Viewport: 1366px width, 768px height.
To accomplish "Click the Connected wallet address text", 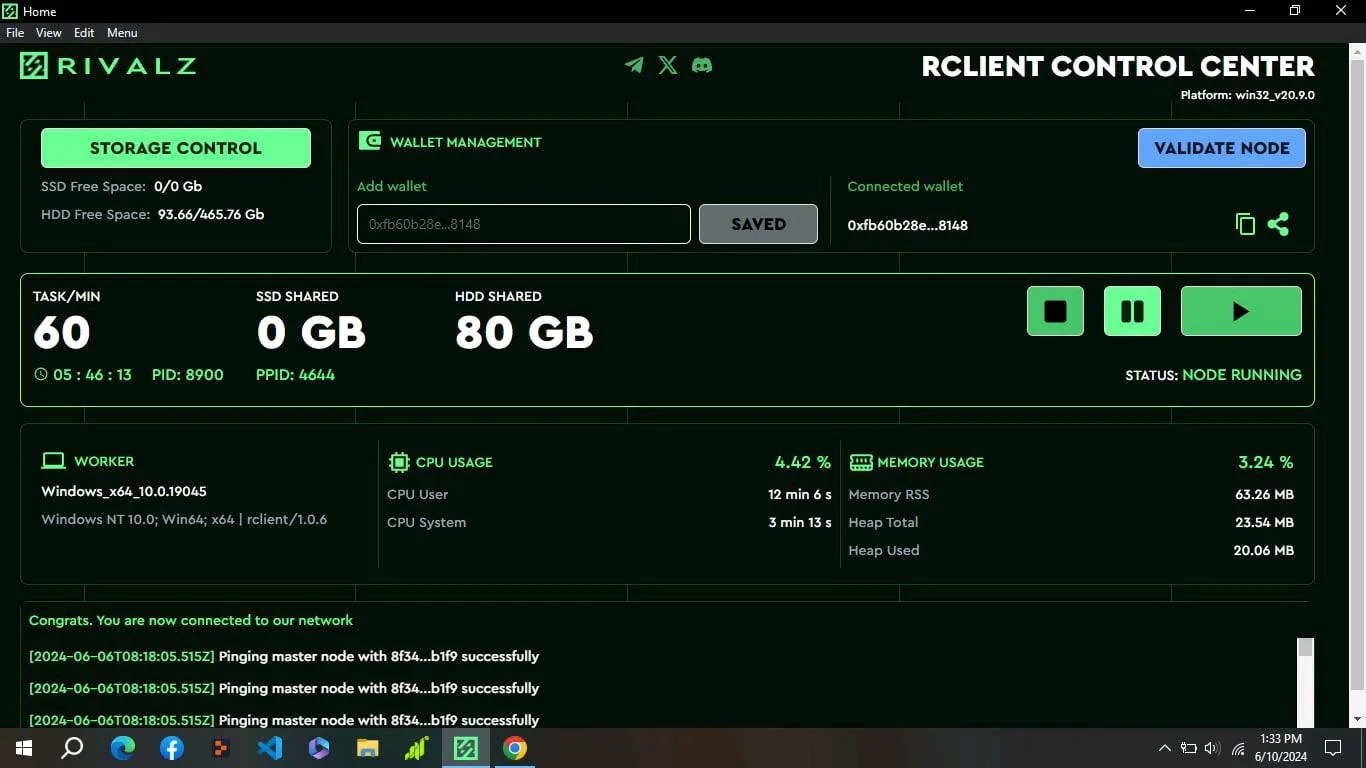I will pyautogui.click(x=908, y=225).
